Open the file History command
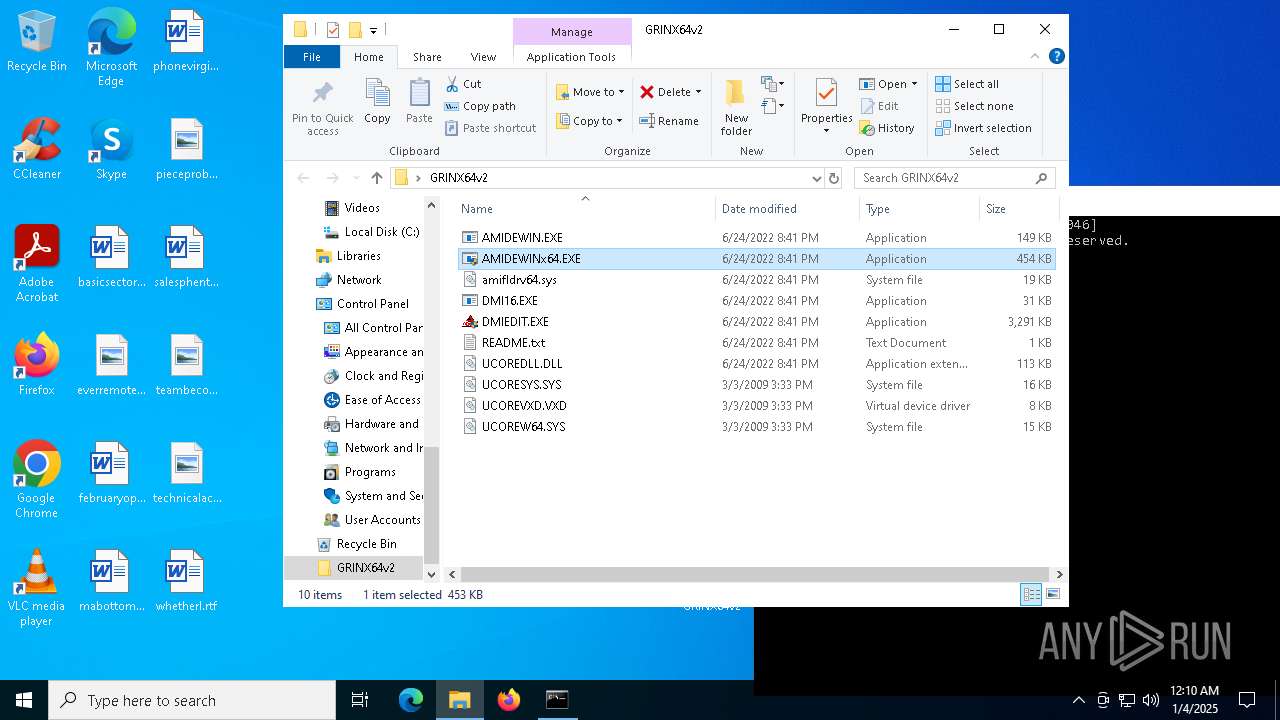Screen dimensions: 1280x720 tap(886, 128)
